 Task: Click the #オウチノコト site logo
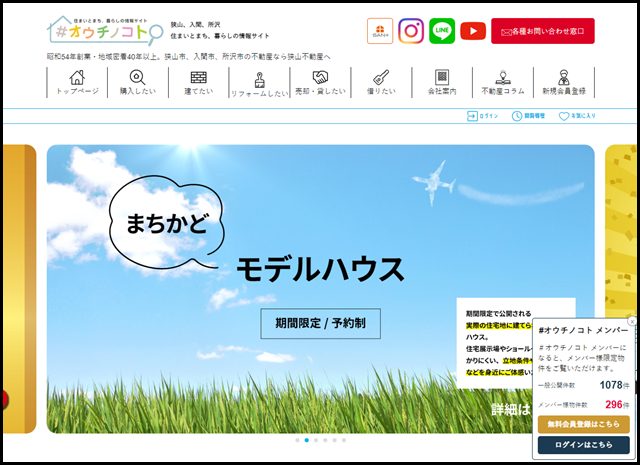point(105,31)
